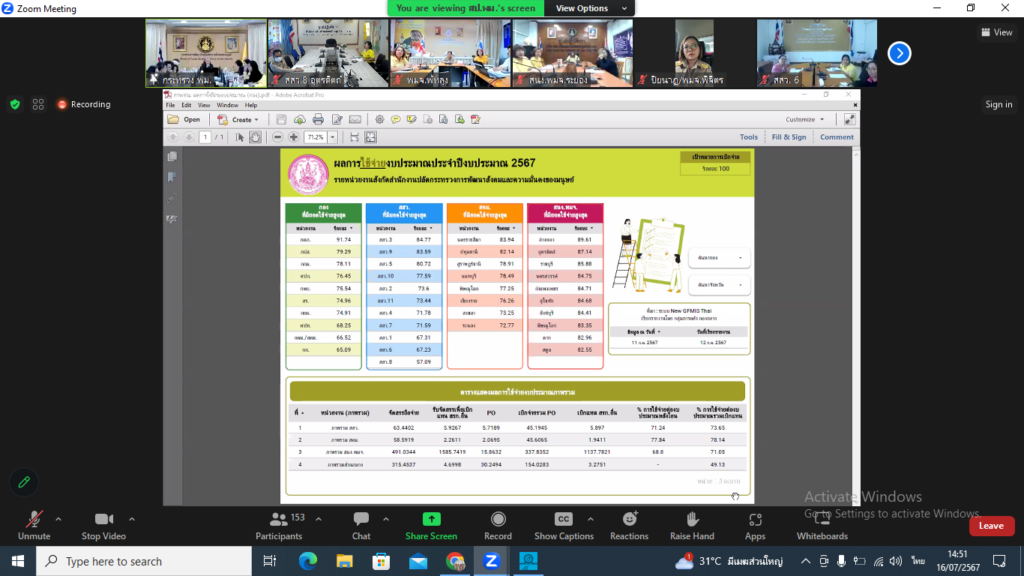The width and height of the screenshot is (1024, 576).
Task: Open the Zoom Apps icon
Action: click(755, 526)
